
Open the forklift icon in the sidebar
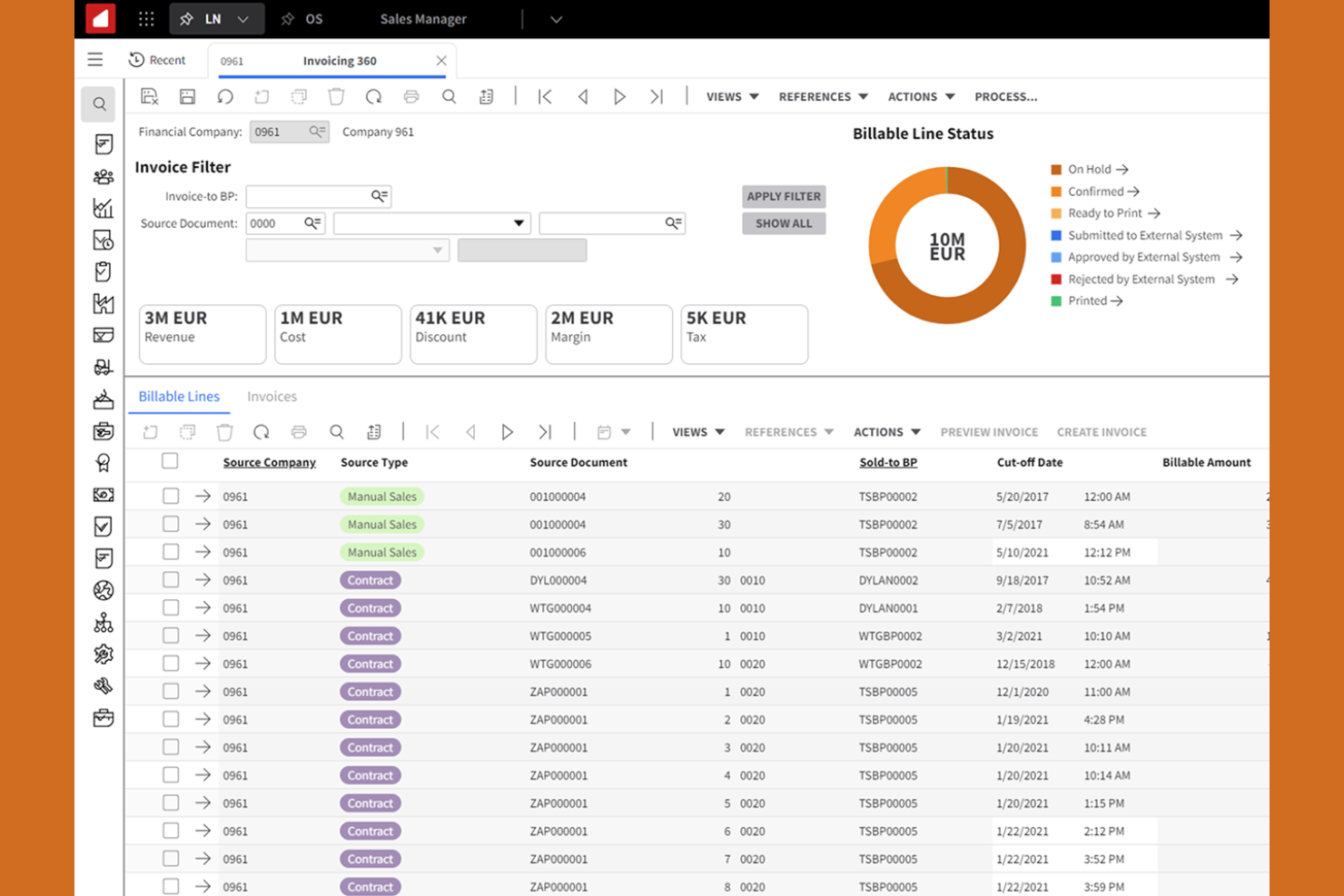(x=104, y=368)
